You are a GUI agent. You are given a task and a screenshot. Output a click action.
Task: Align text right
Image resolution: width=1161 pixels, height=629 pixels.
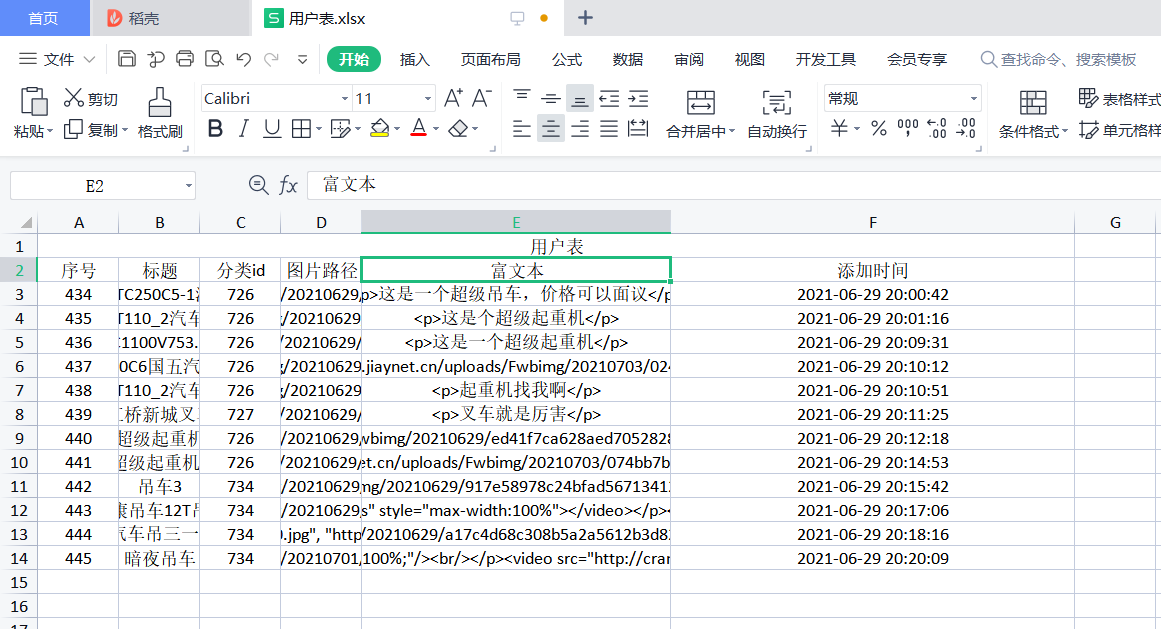click(x=580, y=129)
